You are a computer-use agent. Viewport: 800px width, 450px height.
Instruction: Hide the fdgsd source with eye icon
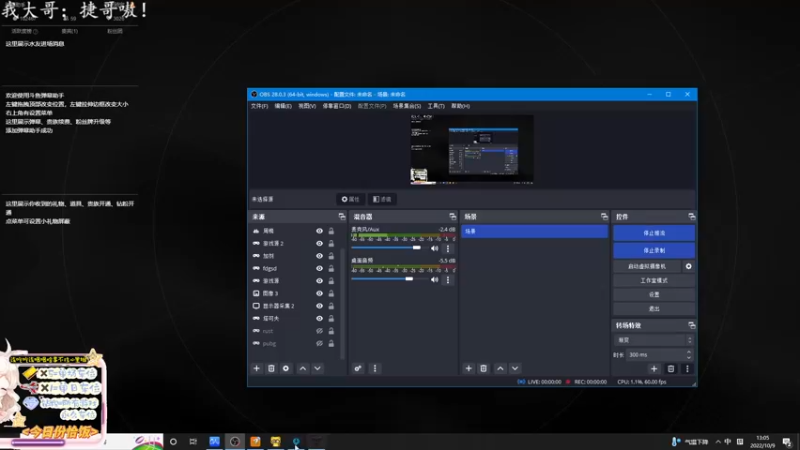point(319,268)
